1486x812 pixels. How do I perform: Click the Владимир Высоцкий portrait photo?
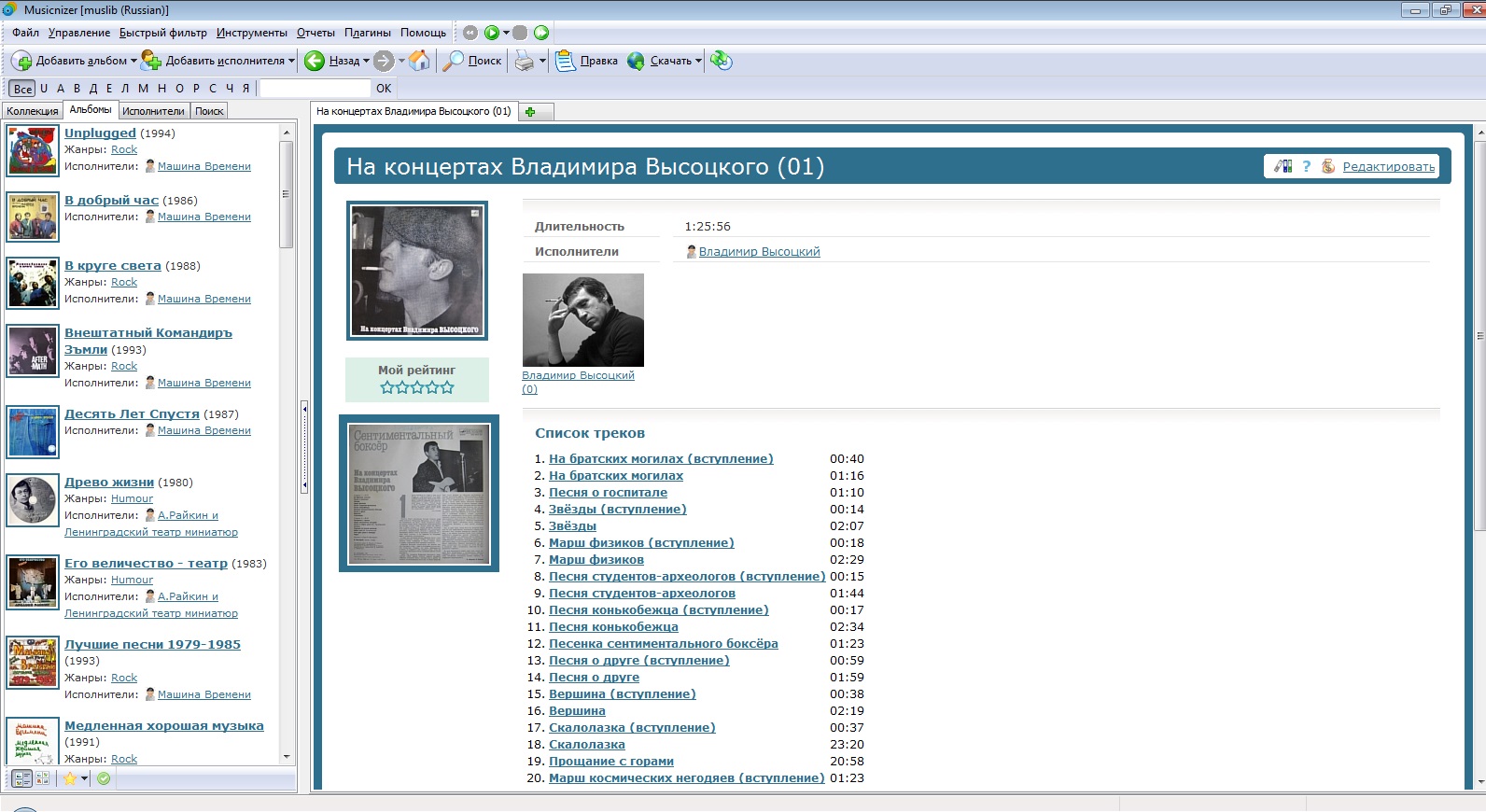pos(583,320)
